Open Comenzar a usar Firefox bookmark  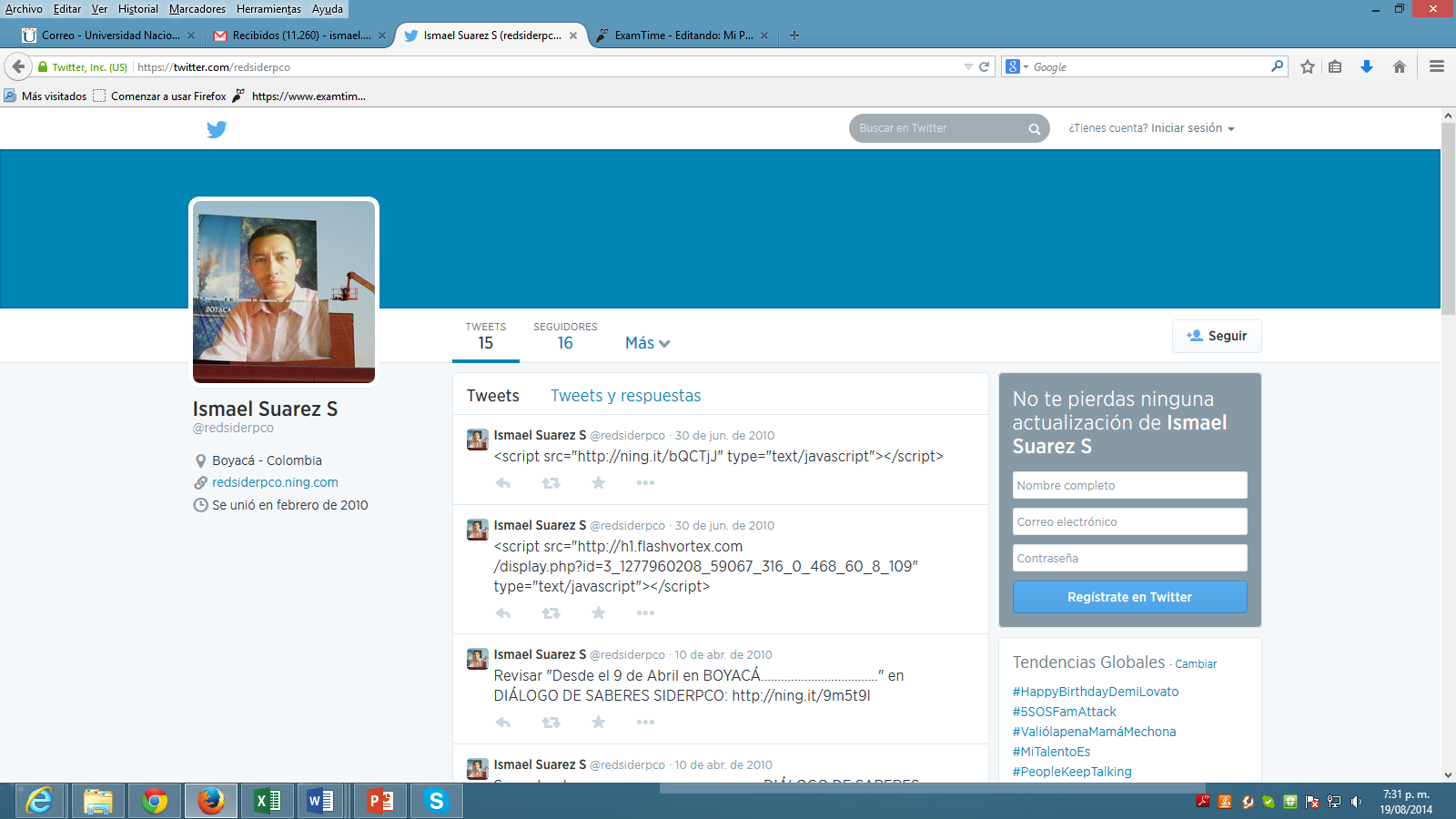(x=159, y=96)
